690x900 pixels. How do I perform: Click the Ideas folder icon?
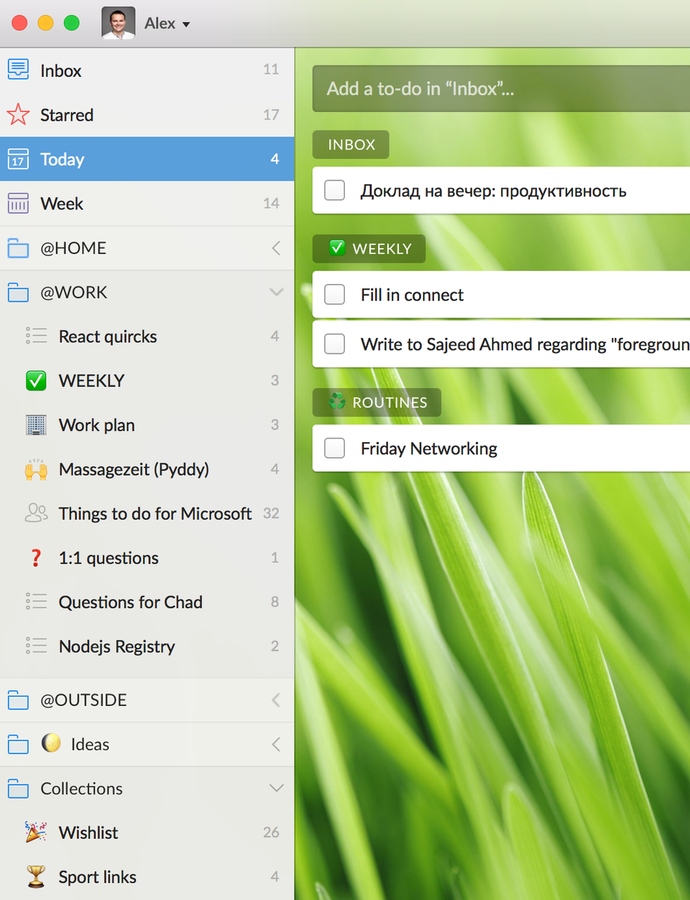point(18,744)
